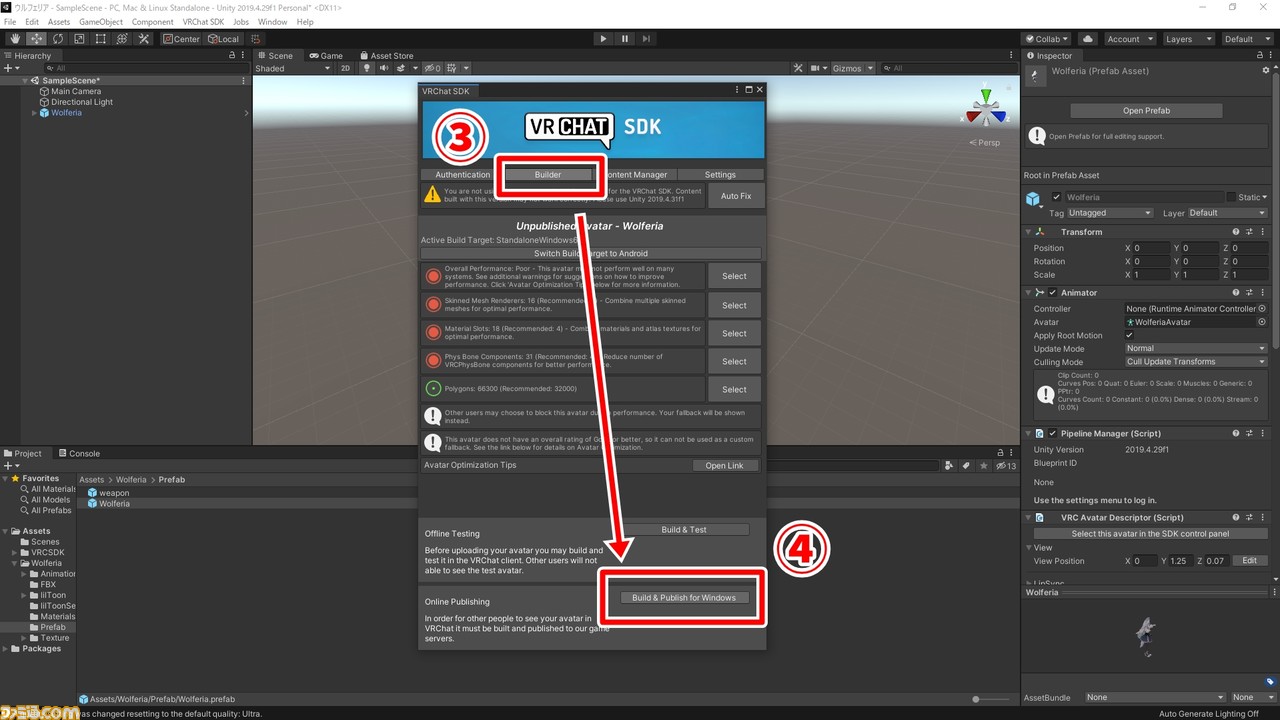Click the Hierarchy create plus button
Image resolution: width=1280 pixels, height=720 pixels.
(11, 68)
